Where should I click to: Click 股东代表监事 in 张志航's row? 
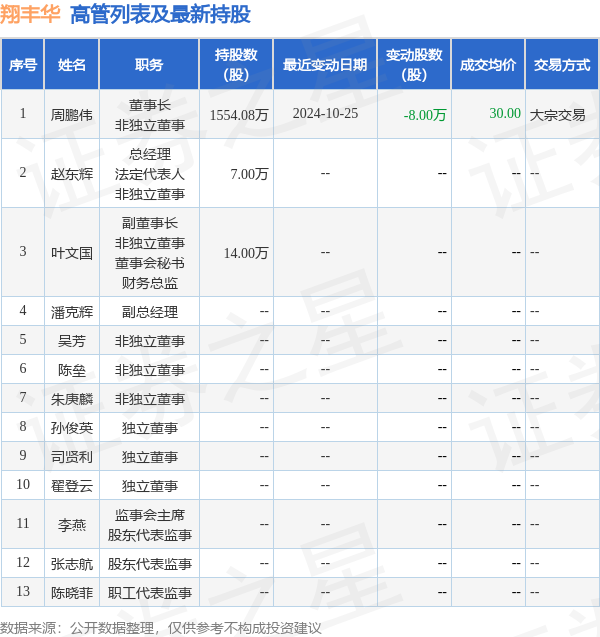(149, 564)
